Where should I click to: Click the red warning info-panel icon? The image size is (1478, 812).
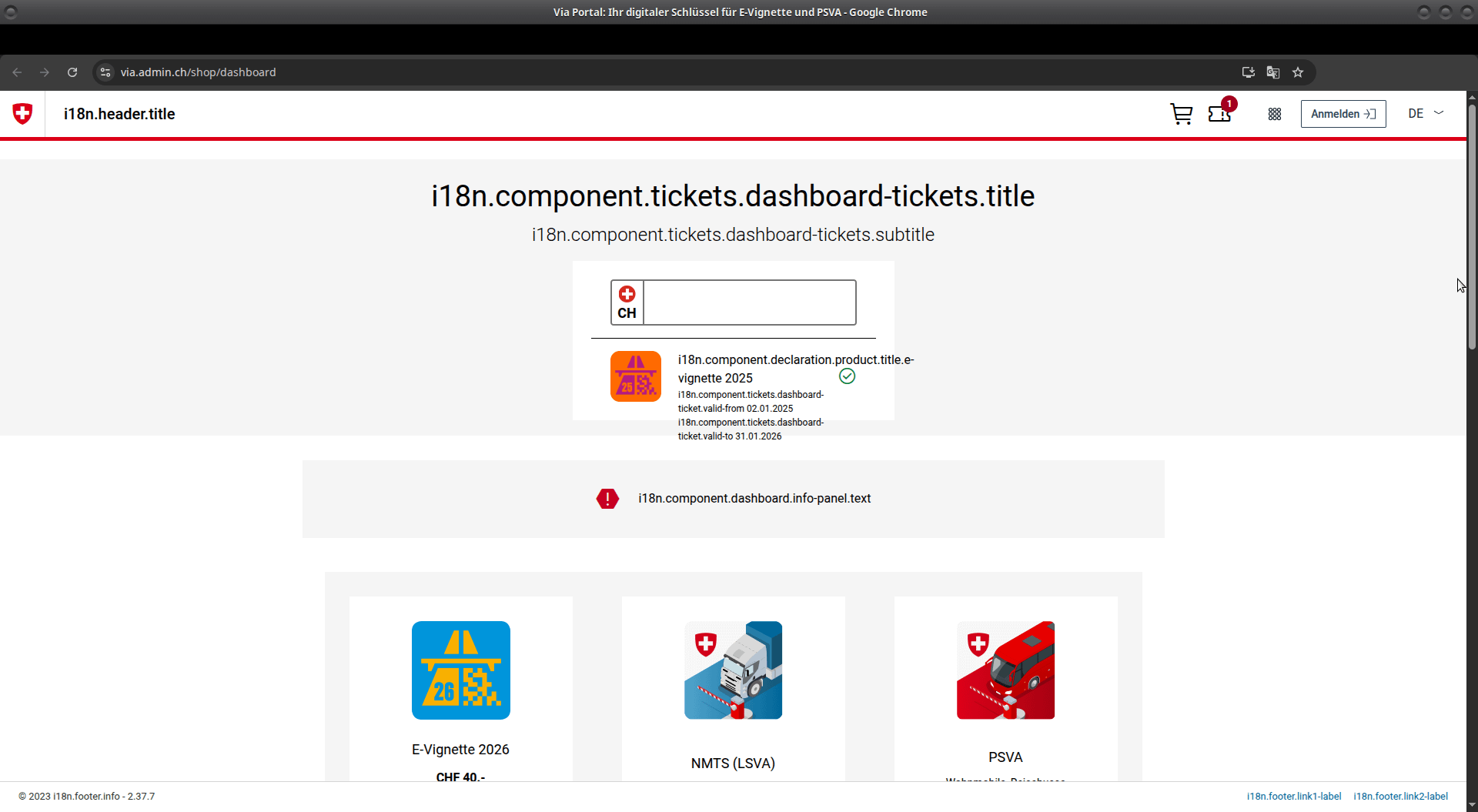coord(607,499)
